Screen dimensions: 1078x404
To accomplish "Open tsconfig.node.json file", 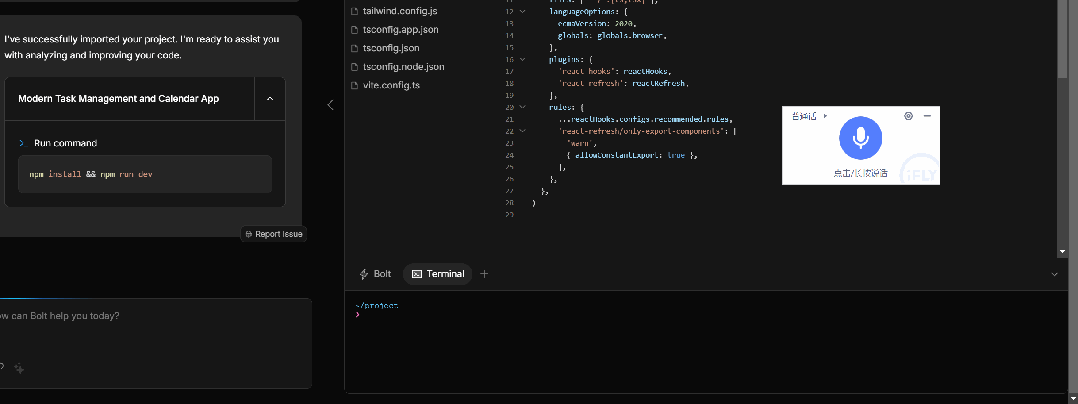I will 404,67.
